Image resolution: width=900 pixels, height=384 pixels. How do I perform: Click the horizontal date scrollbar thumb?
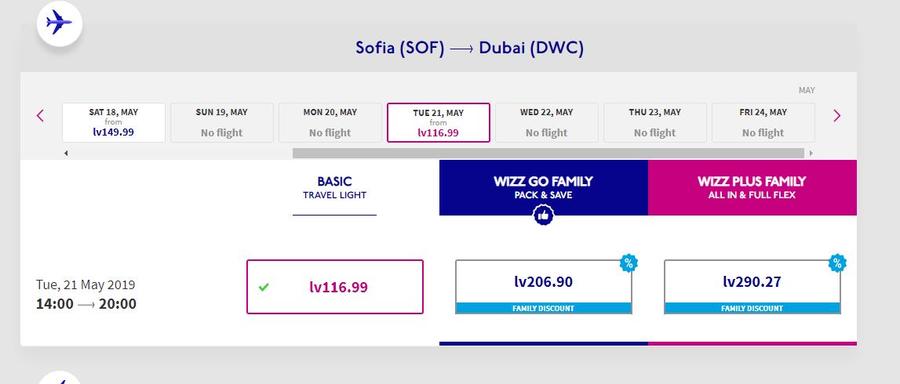pyautogui.click(x=548, y=153)
